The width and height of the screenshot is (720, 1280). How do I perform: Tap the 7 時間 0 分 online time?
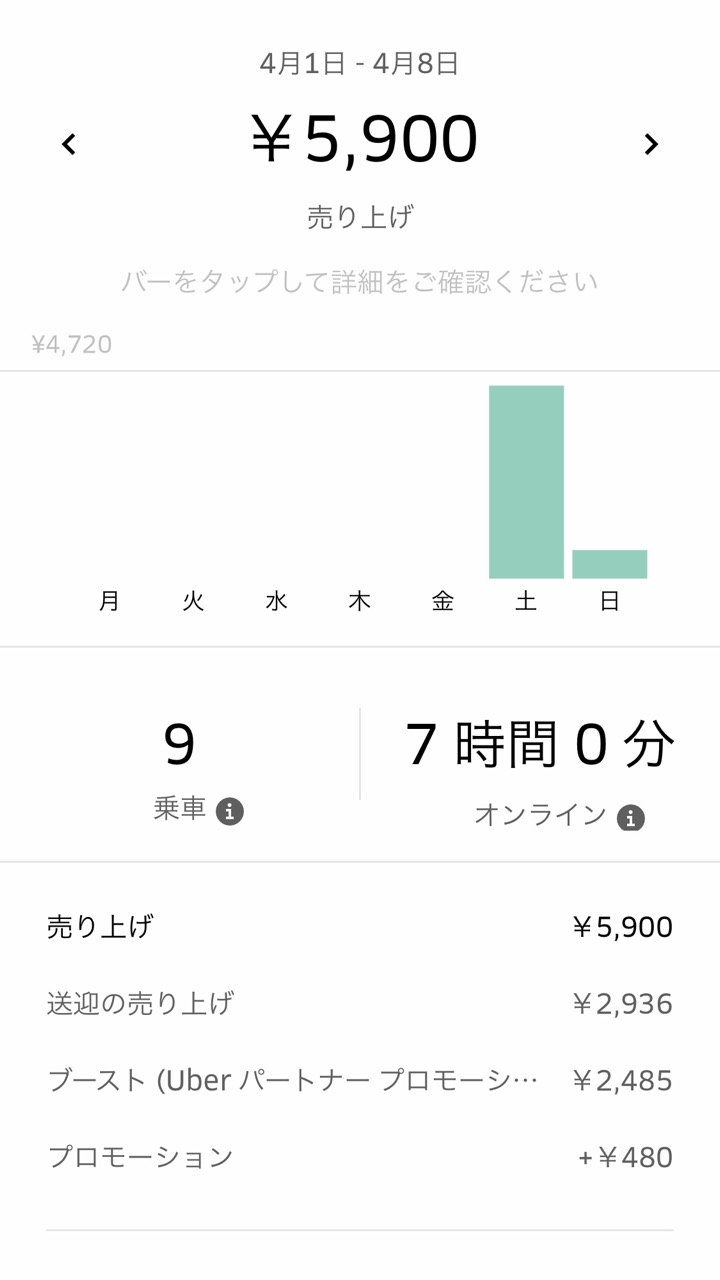click(540, 747)
